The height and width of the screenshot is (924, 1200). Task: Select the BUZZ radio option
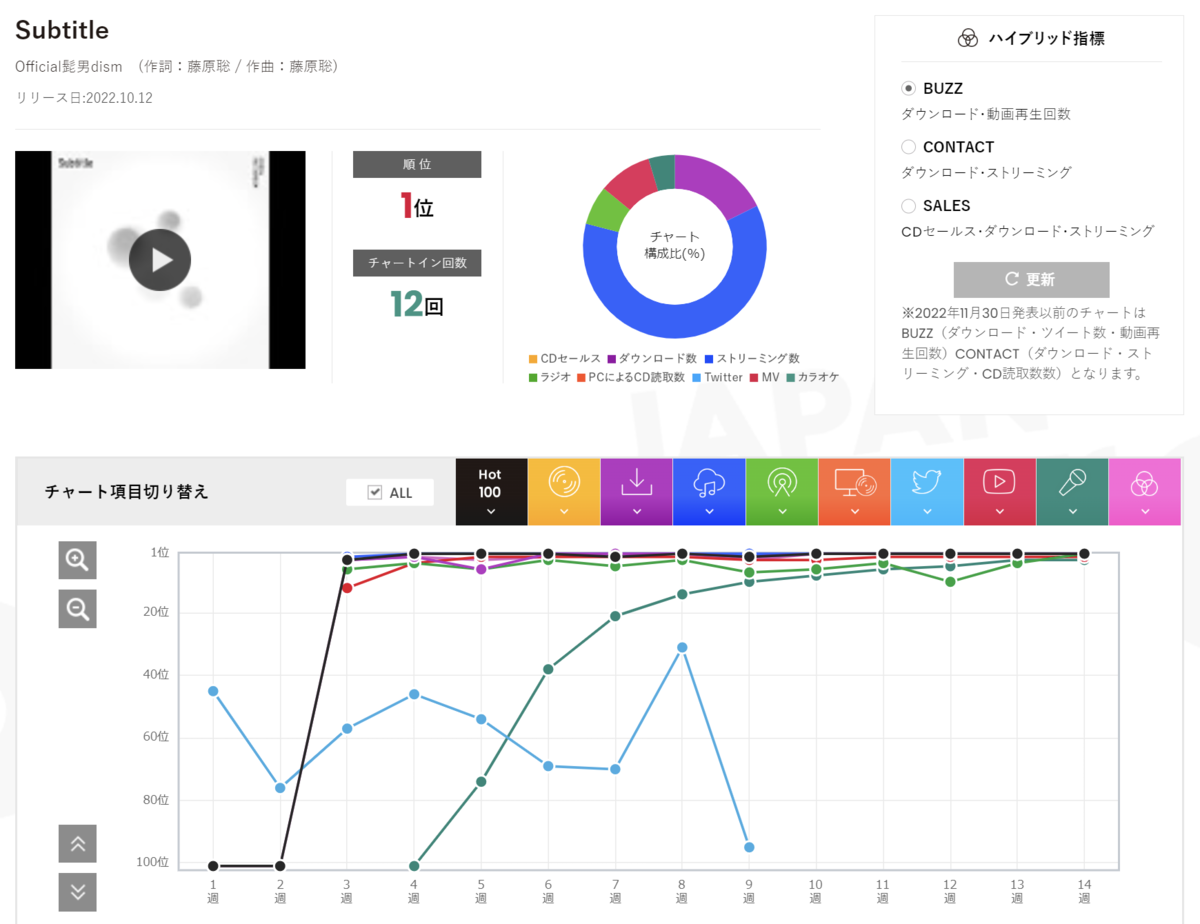pyautogui.click(x=909, y=88)
